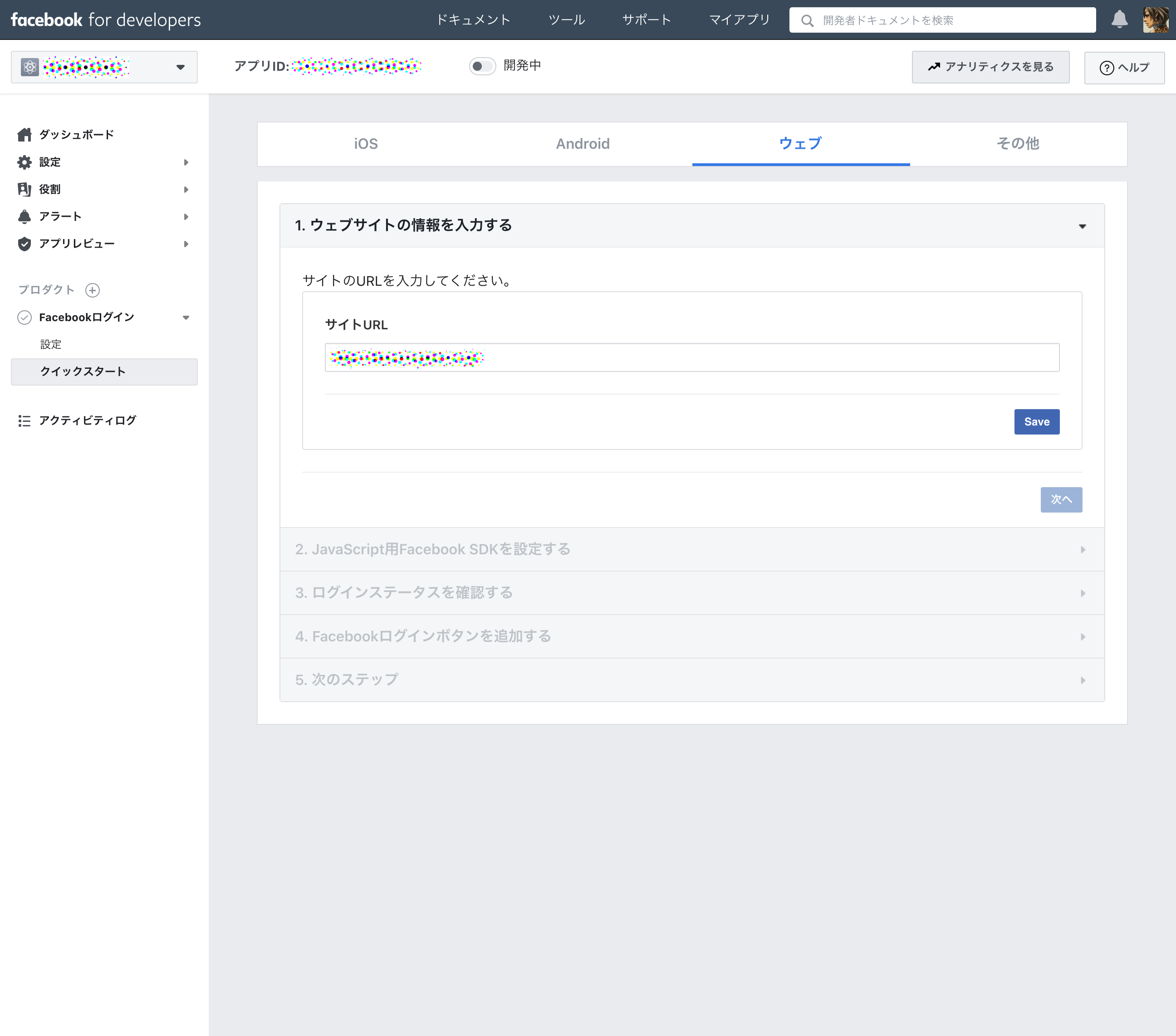Switch to the Android tab
This screenshot has width=1176, height=1036.
tap(582, 144)
